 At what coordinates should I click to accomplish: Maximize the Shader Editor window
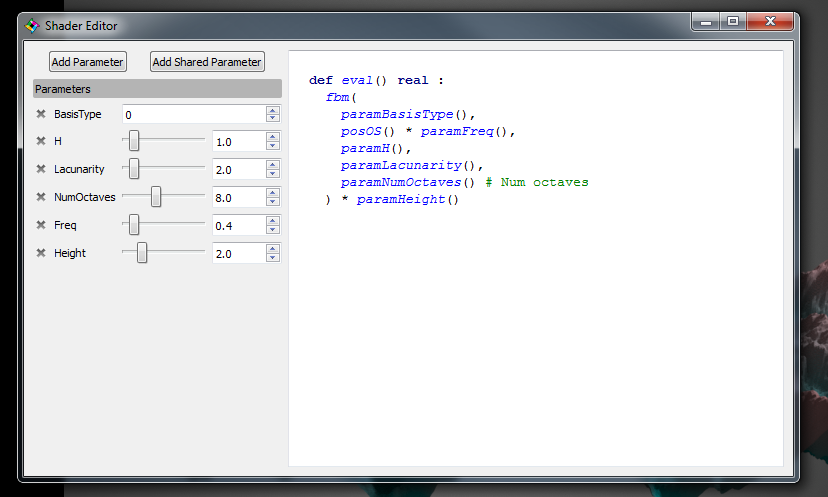(733, 22)
